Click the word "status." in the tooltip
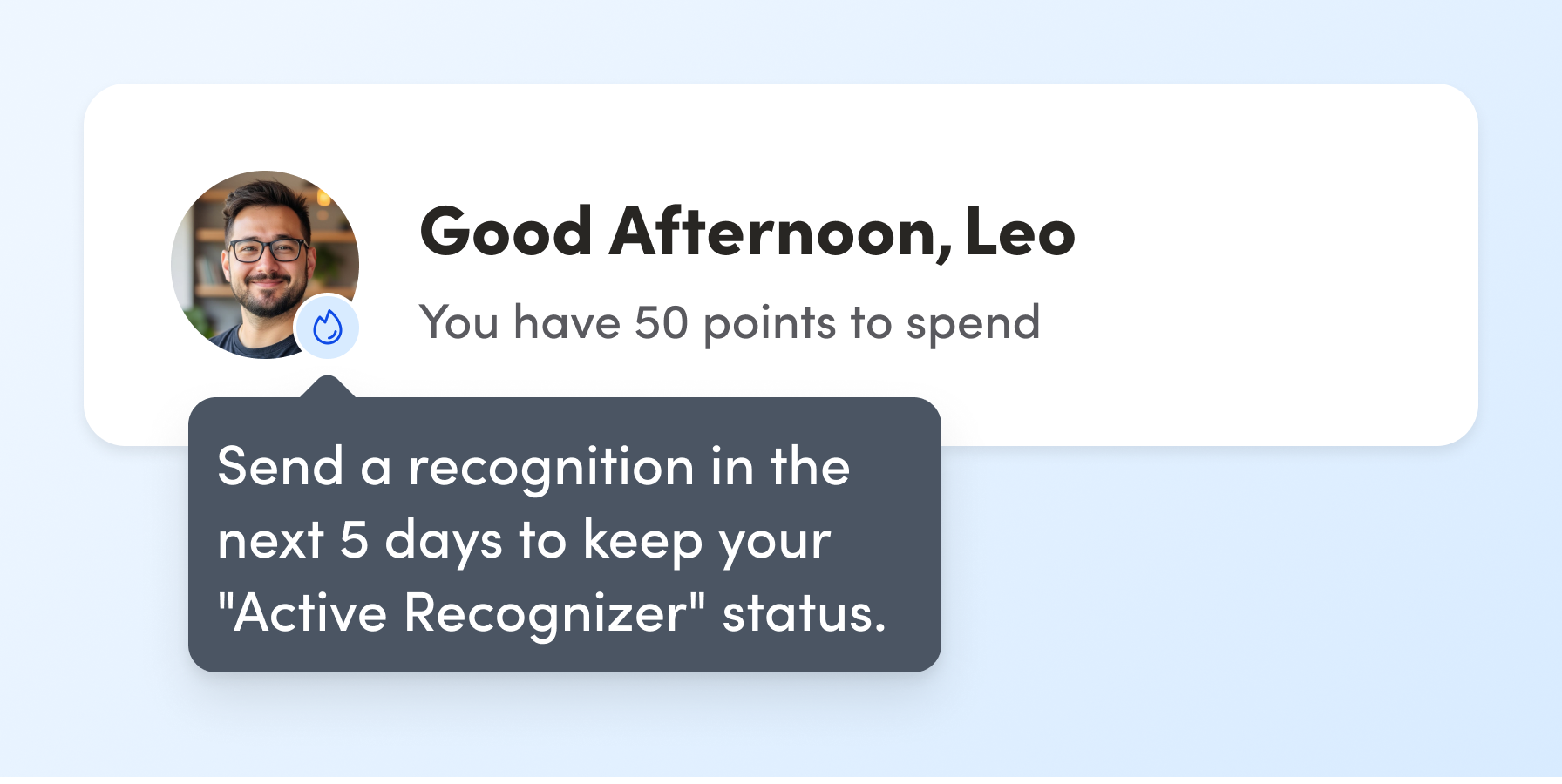The height and width of the screenshot is (784, 1562). click(804, 612)
